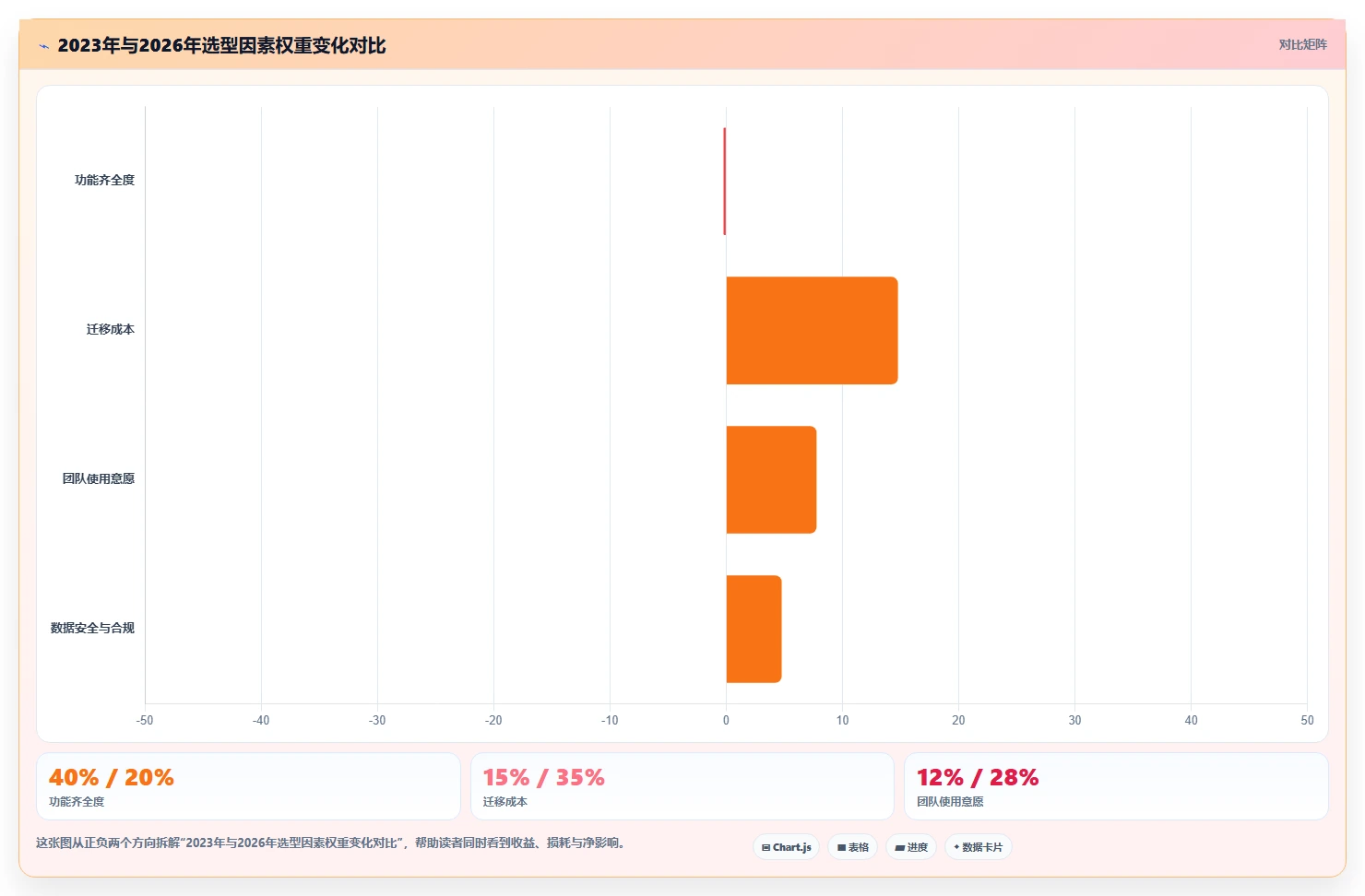Click the 数据安全与合规 axis label
Viewport: 1365px width, 896px height.
(x=92, y=628)
